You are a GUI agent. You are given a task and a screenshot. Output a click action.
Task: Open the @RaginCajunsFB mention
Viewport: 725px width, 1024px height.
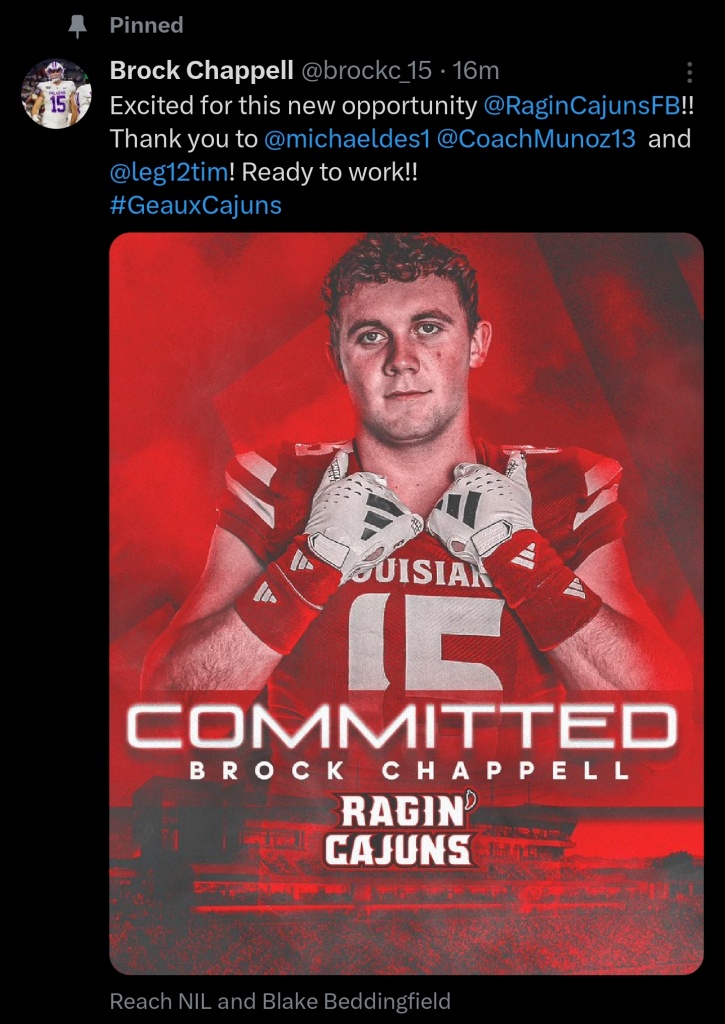[581, 105]
